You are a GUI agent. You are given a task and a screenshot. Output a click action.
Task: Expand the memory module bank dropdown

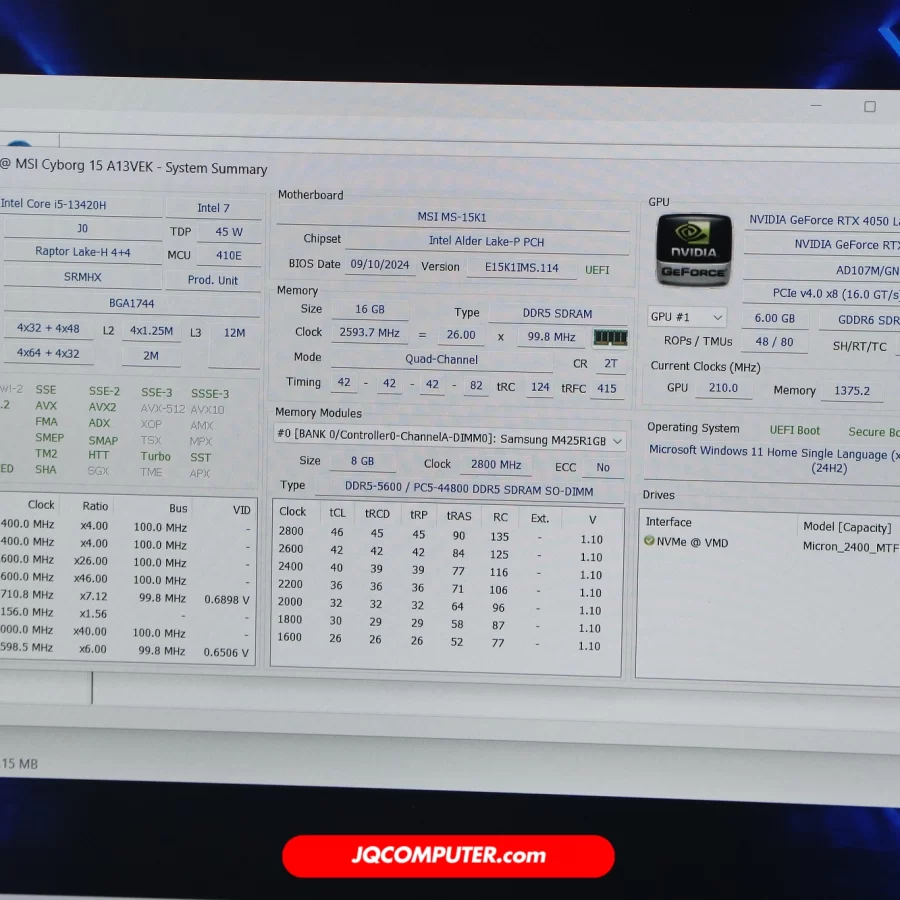617,441
